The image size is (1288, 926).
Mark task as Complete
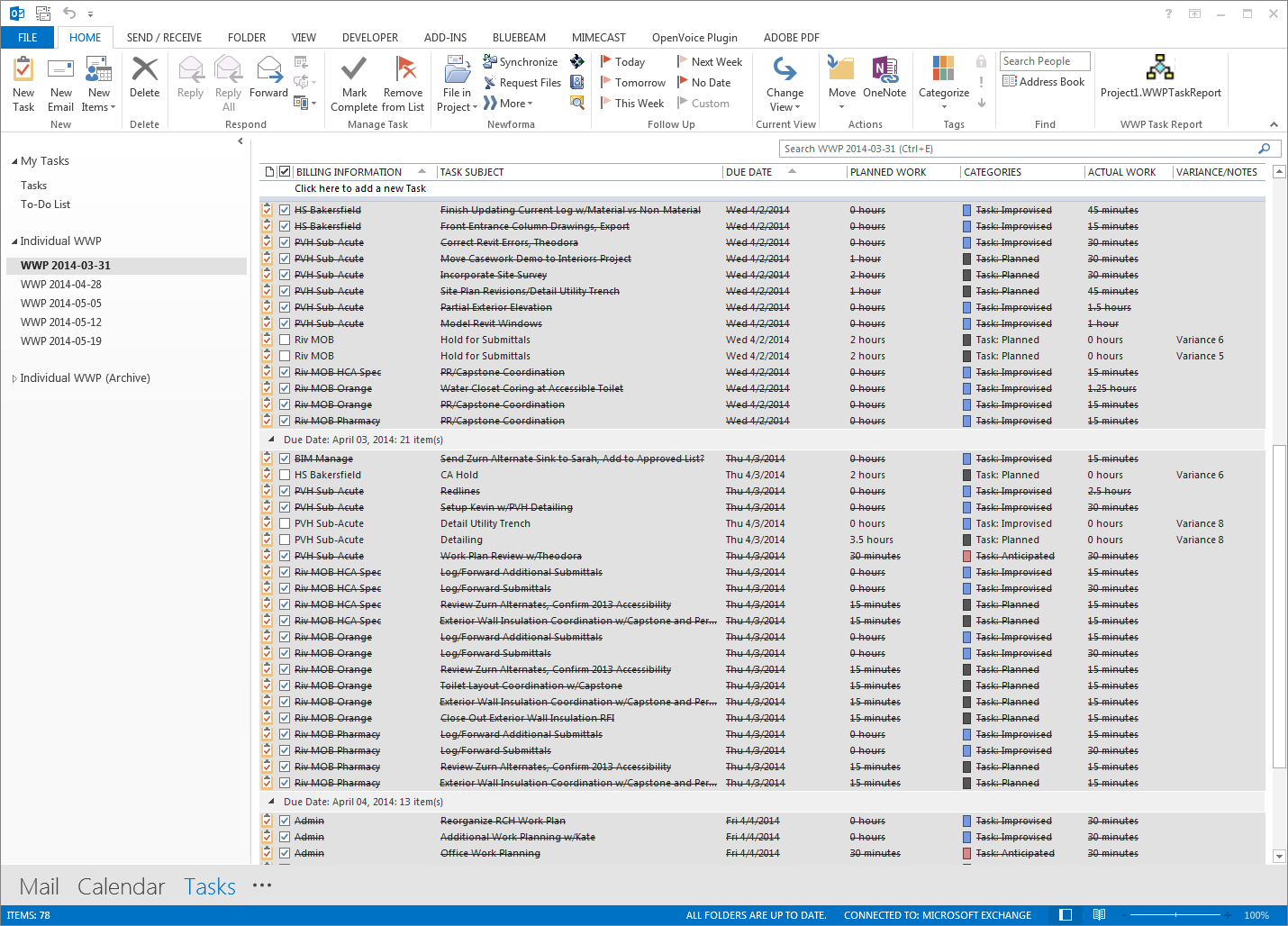pos(354,84)
